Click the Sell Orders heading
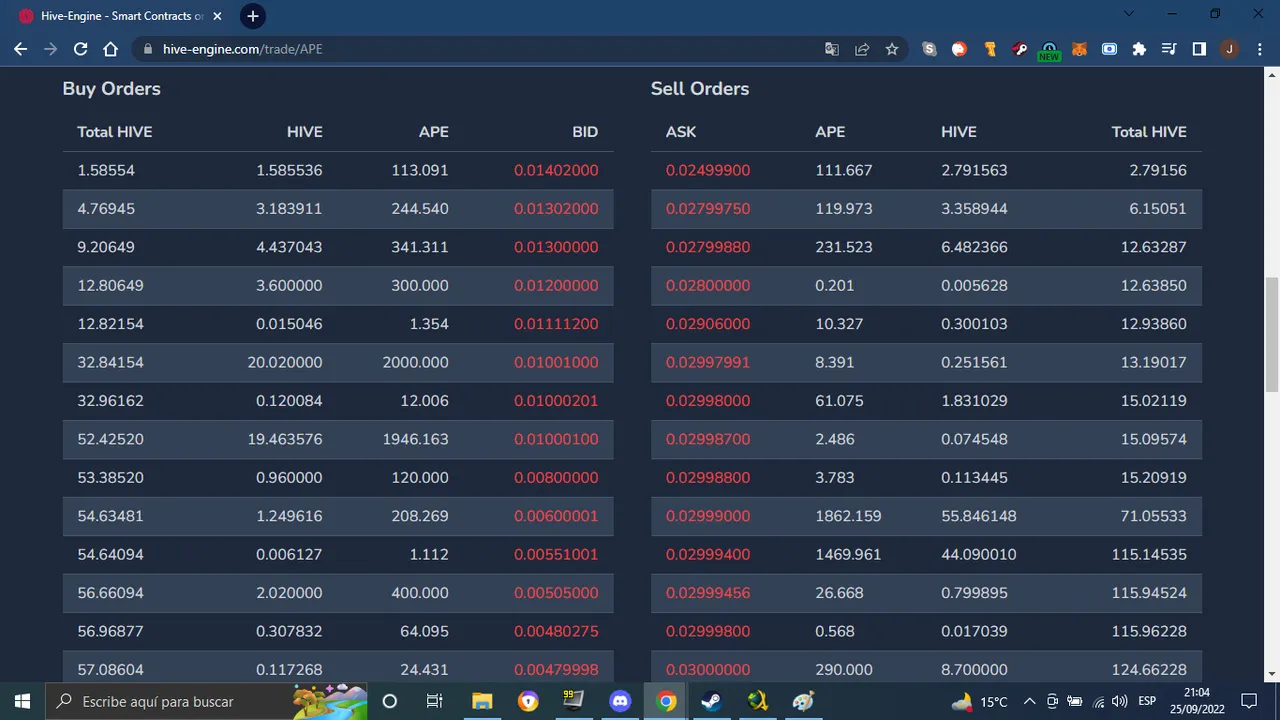The width and height of the screenshot is (1280, 720). click(x=700, y=88)
